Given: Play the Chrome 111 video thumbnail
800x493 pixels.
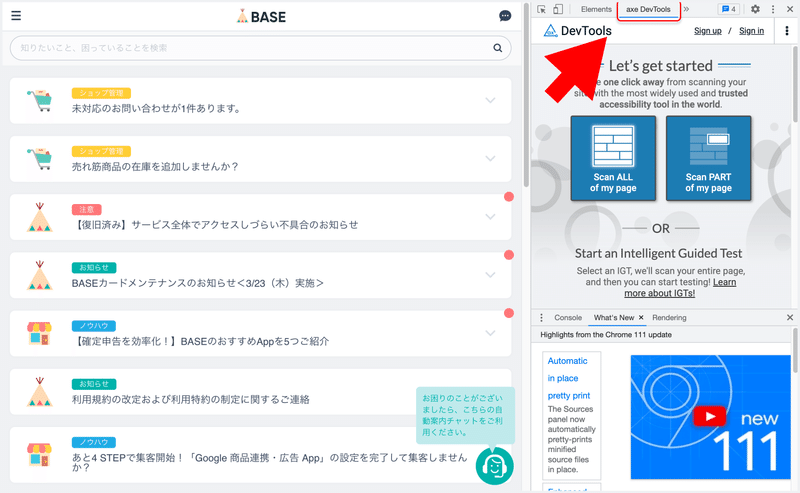Looking at the screenshot, I should [x=710, y=417].
